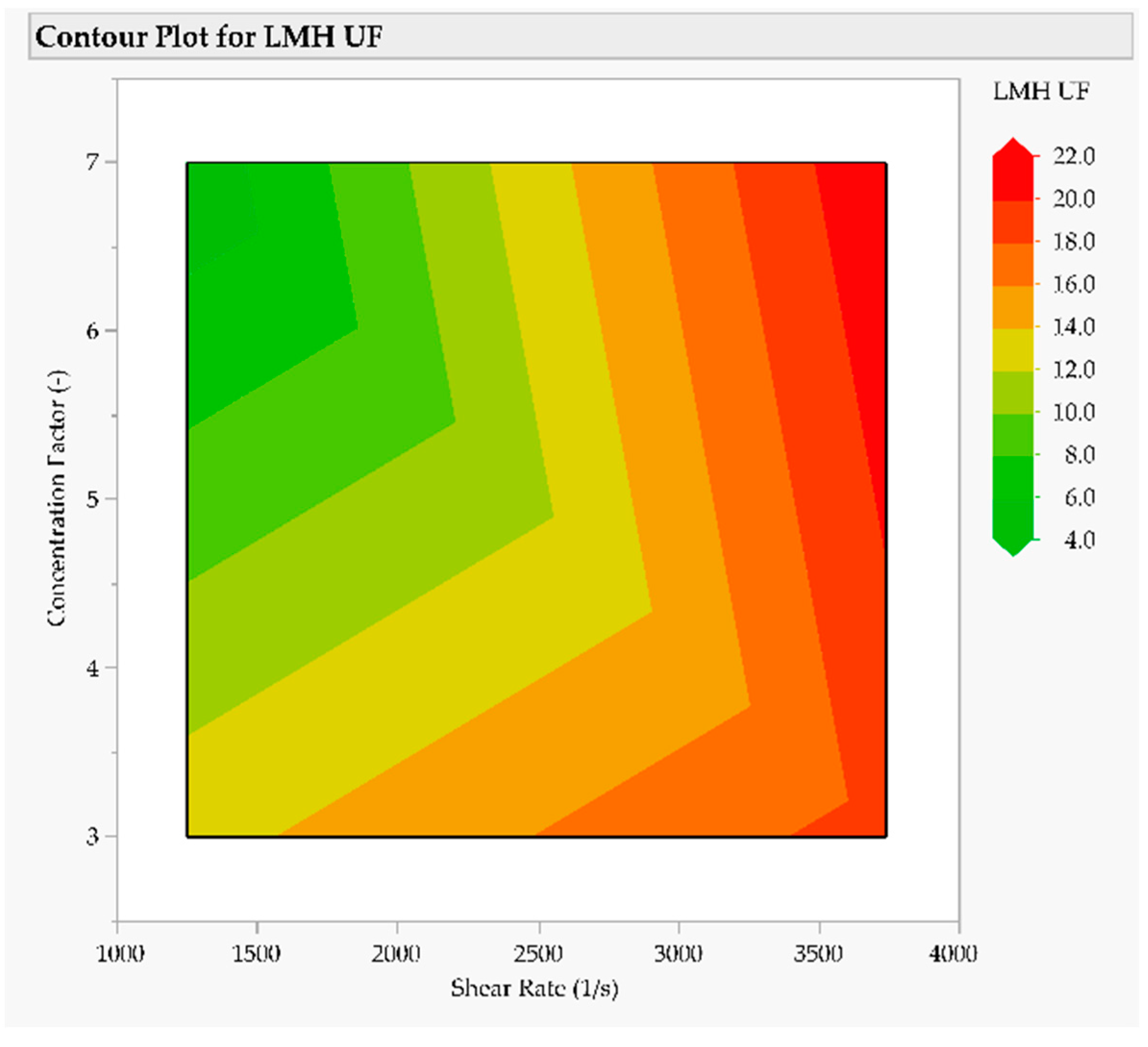Click the red 20.0–22.0 legend swatch

coord(1012,178)
